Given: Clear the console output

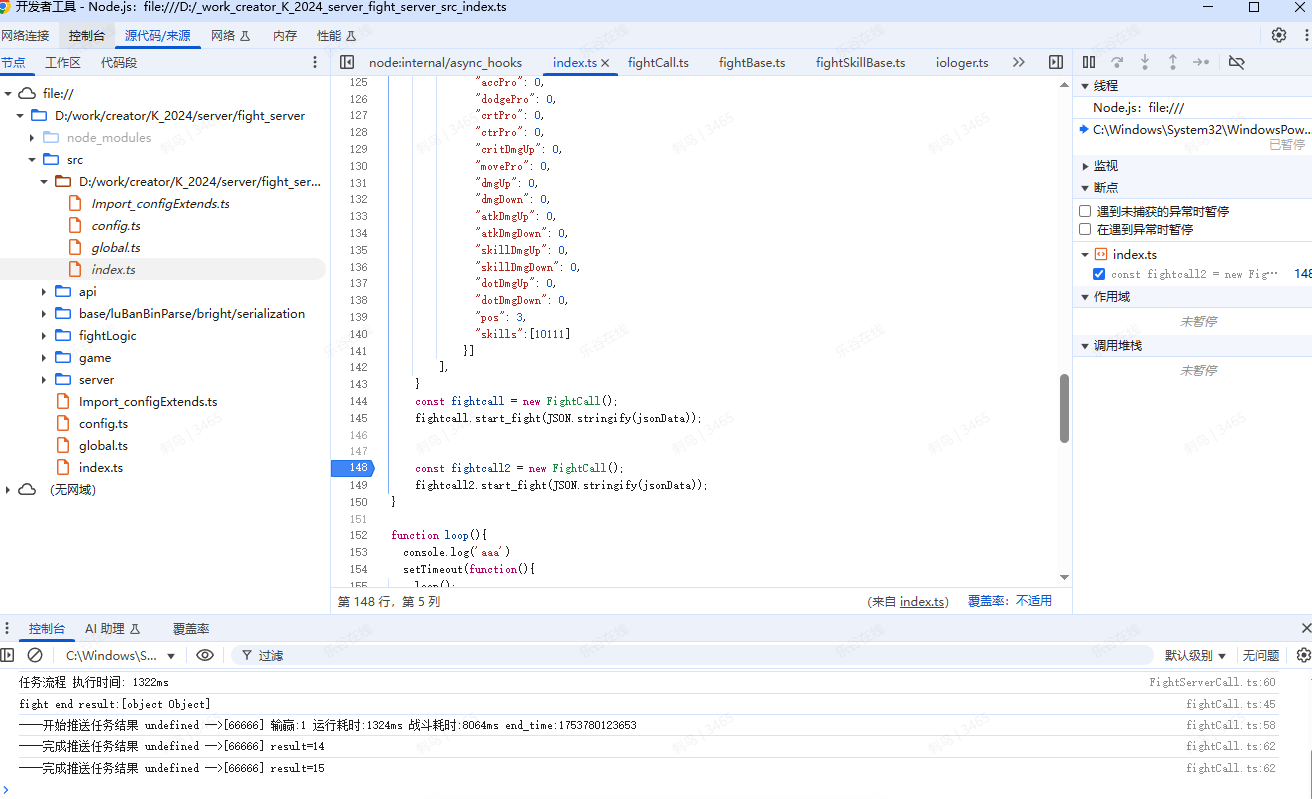Looking at the screenshot, I should point(35,655).
